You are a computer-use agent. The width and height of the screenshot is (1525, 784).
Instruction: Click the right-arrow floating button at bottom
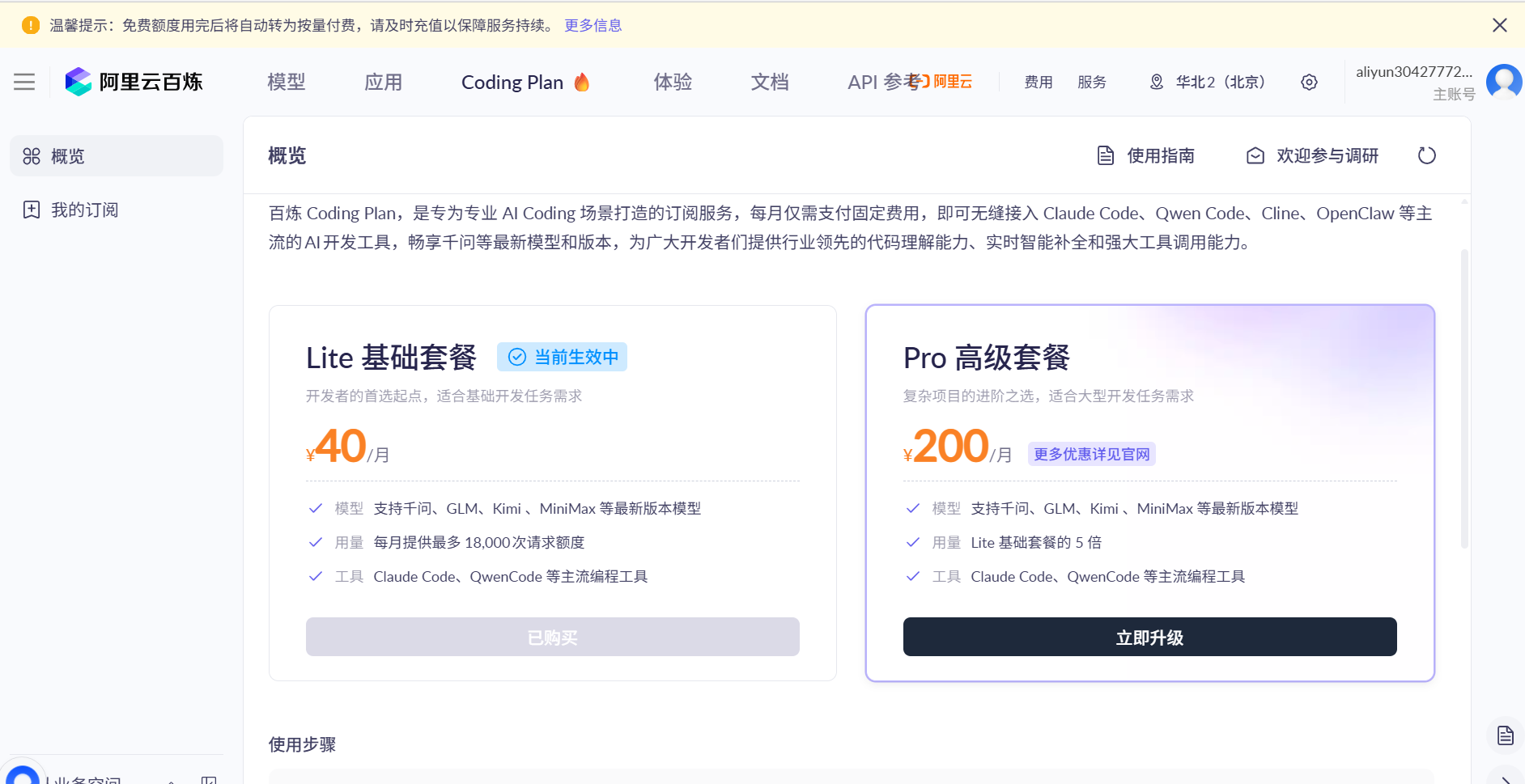1506,778
